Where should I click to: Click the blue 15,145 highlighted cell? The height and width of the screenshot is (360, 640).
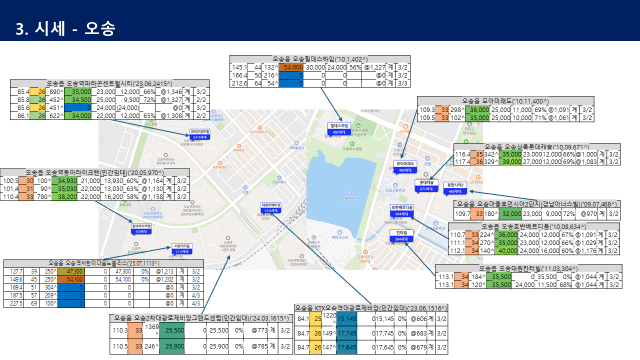click(347, 319)
